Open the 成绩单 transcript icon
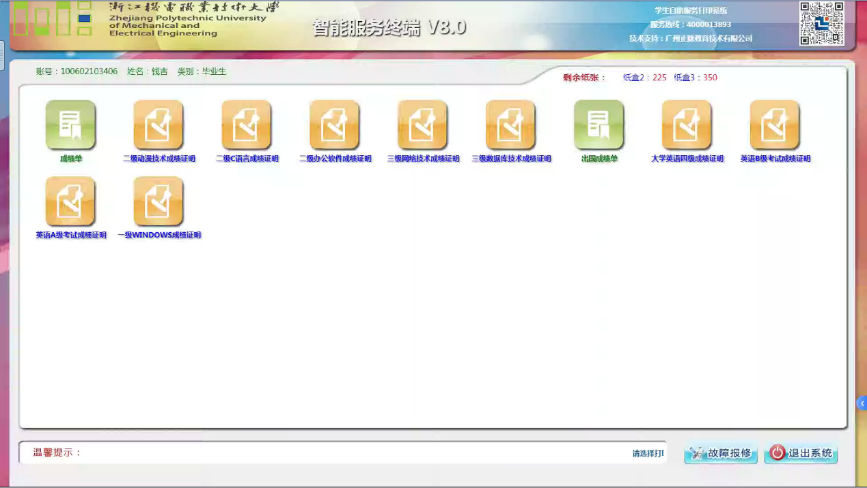Screen dimensions: 867x488 [70, 125]
